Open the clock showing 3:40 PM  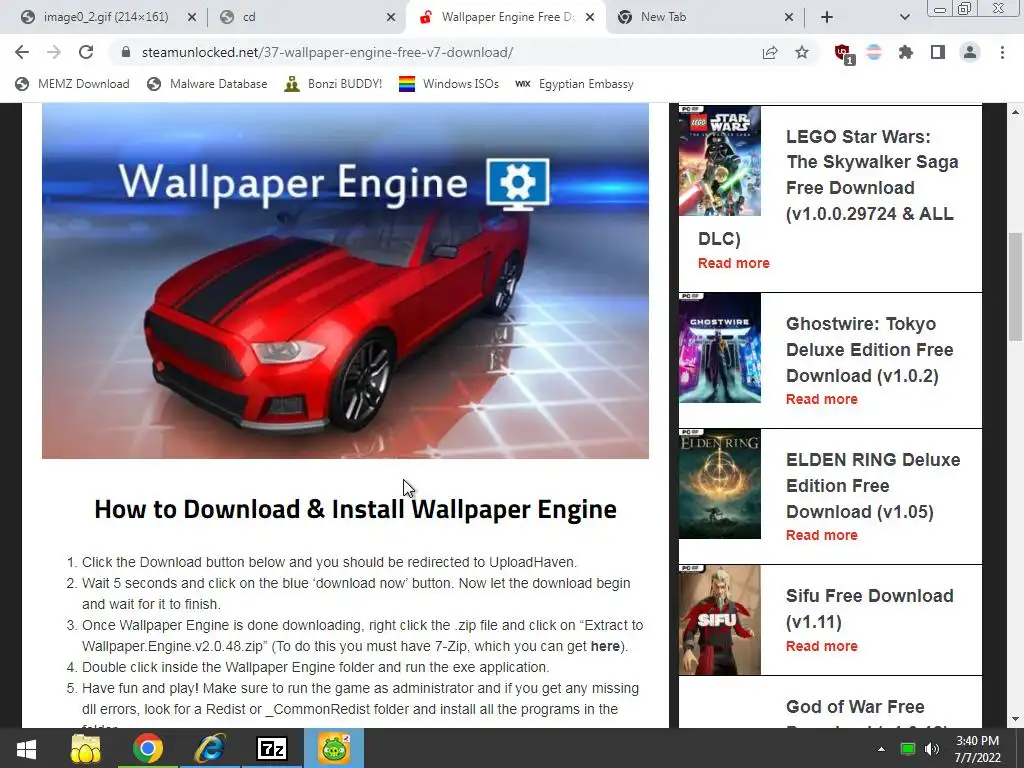978,749
